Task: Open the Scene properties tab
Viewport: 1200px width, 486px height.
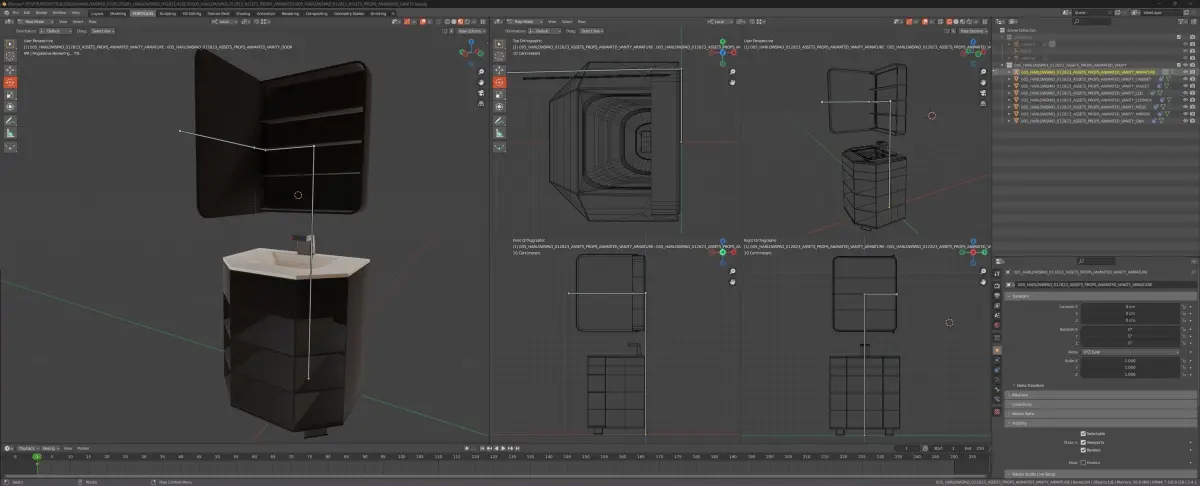Action: (997, 315)
